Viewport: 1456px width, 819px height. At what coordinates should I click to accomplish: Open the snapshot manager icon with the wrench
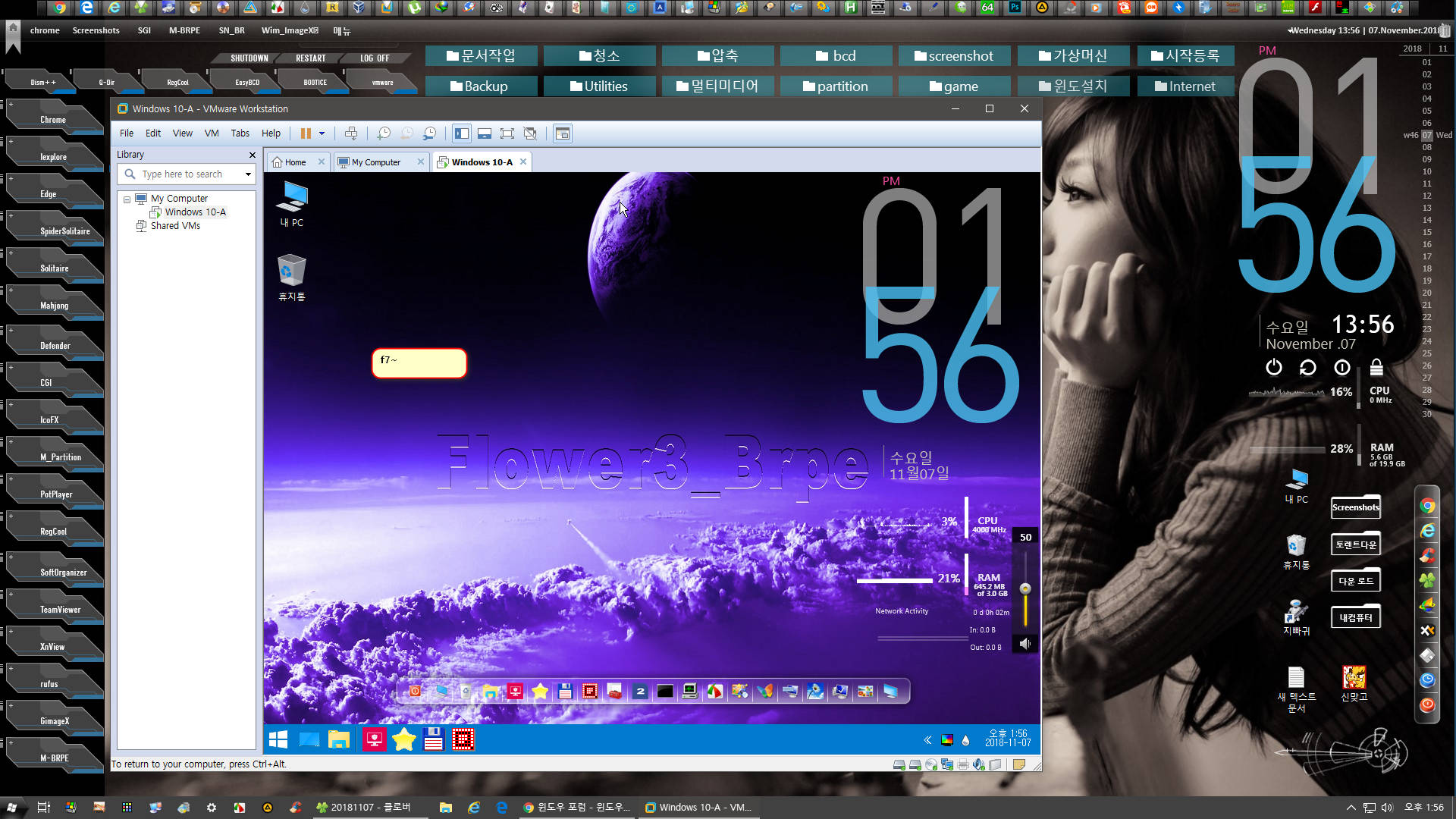tap(429, 133)
